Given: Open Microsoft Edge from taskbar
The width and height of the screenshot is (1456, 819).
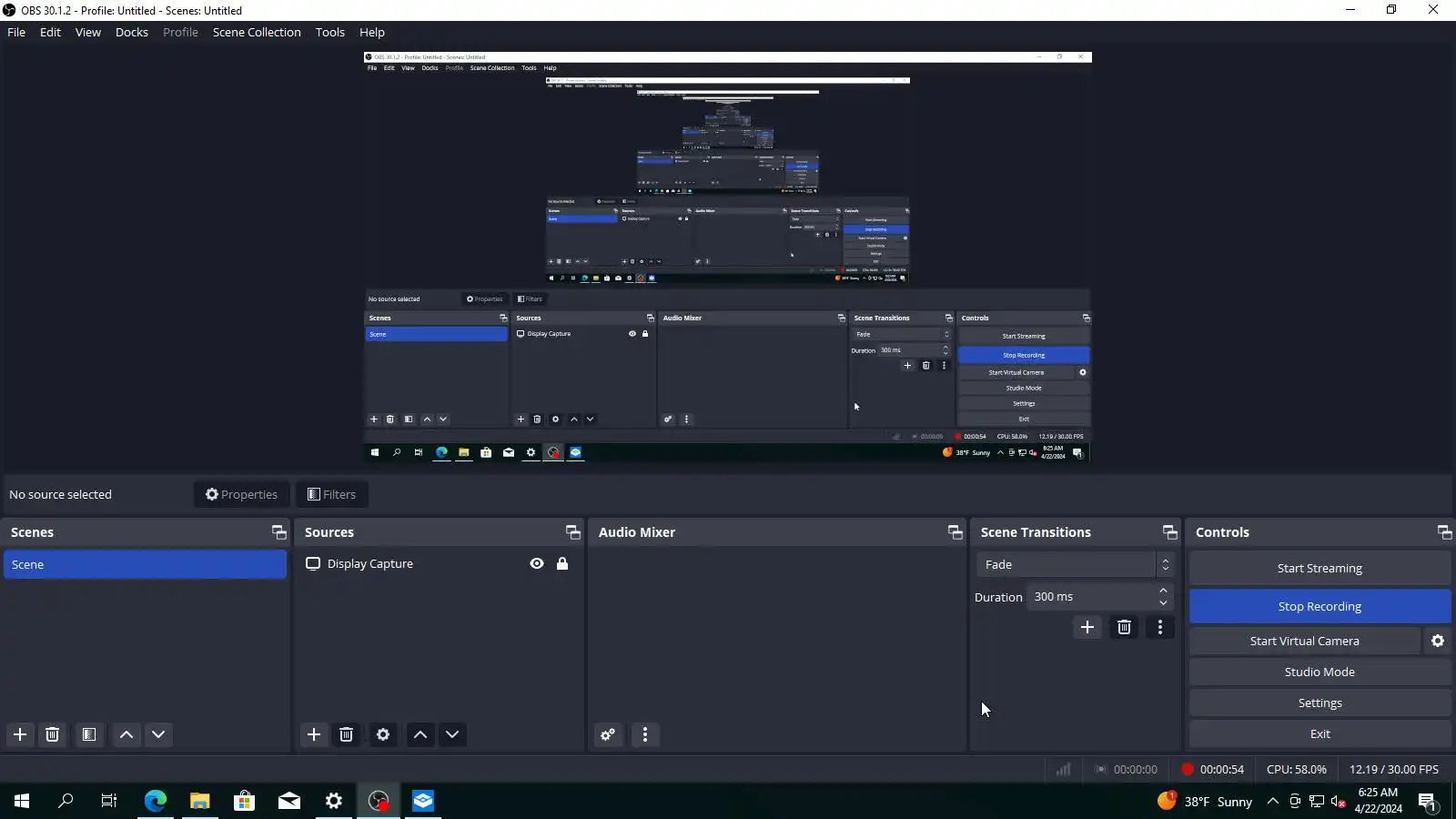Looking at the screenshot, I should click(x=156, y=801).
